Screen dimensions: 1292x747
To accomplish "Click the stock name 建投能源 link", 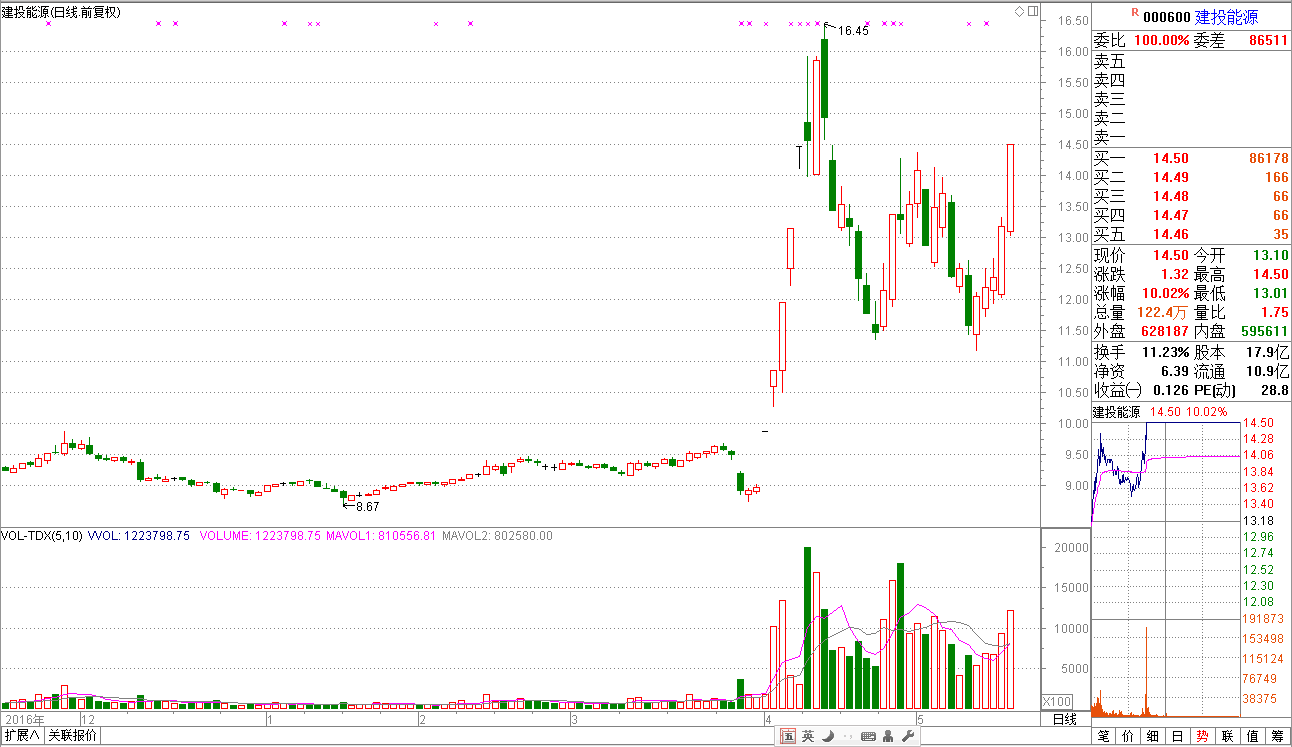I will click(x=1227, y=17).
